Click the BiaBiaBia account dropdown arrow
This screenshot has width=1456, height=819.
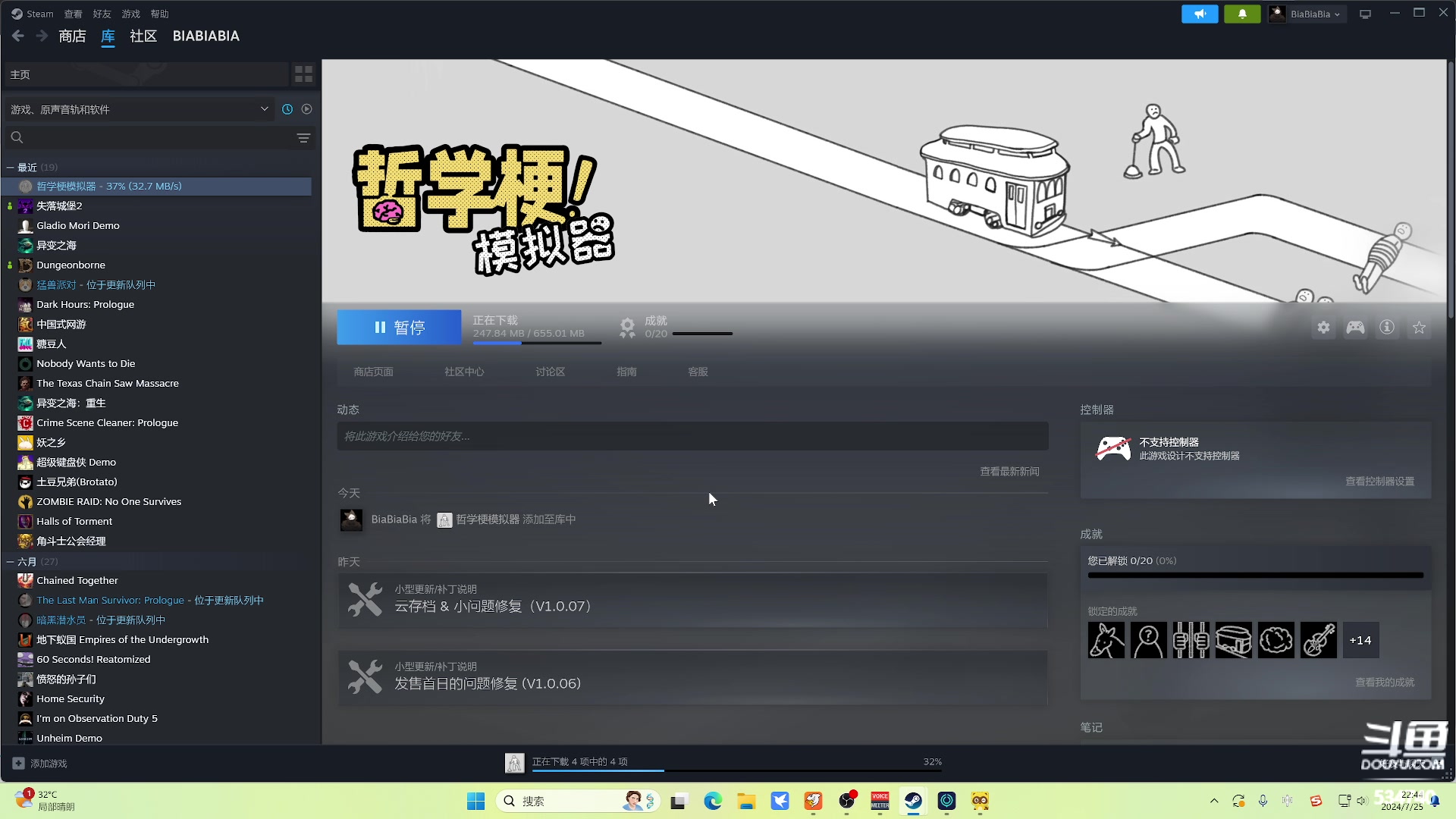click(x=1337, y=14)
